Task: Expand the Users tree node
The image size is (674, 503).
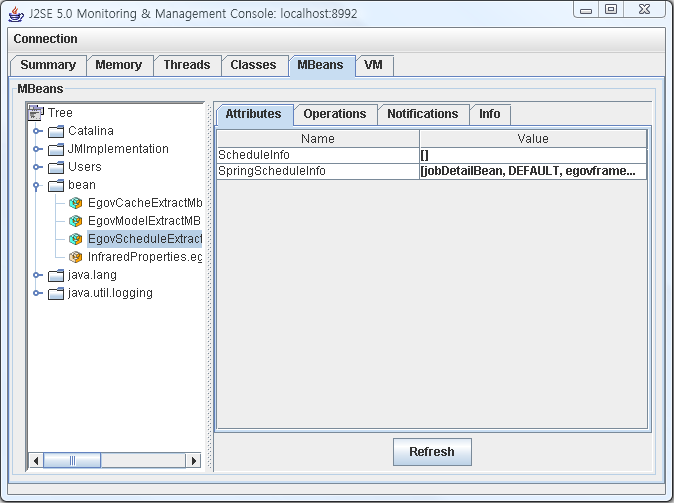Action: (38, 167)
